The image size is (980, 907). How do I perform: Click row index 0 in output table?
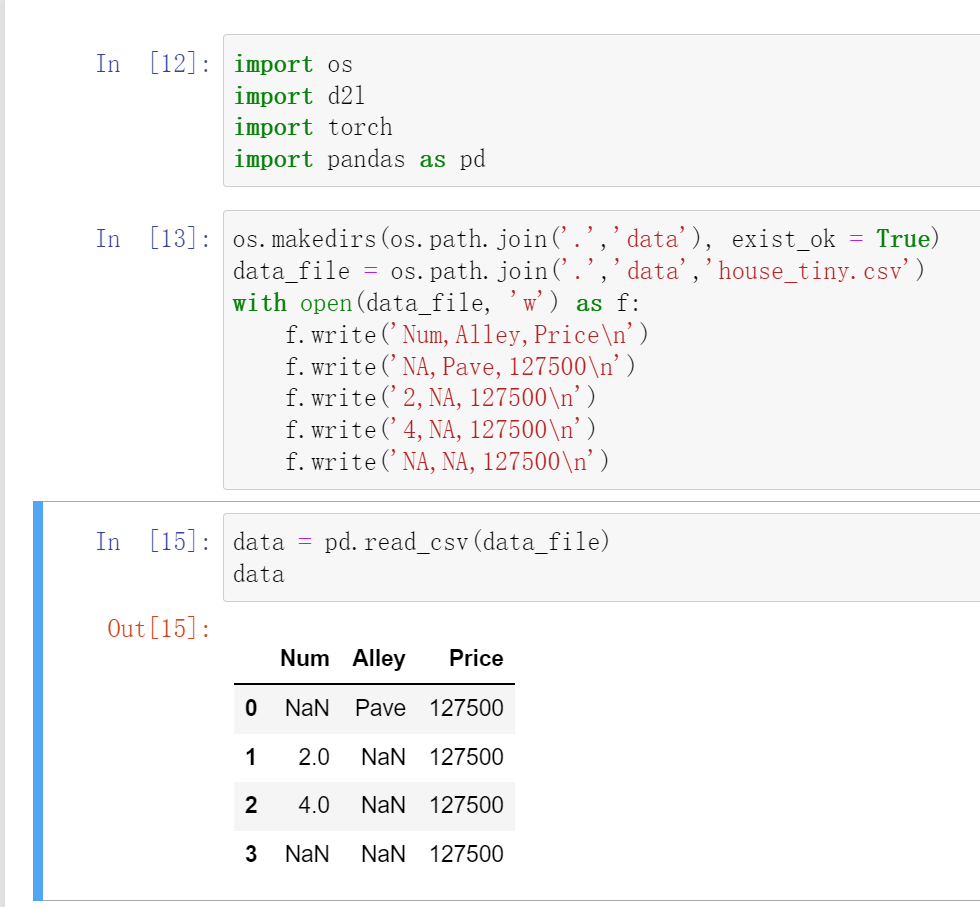(251, 708)
